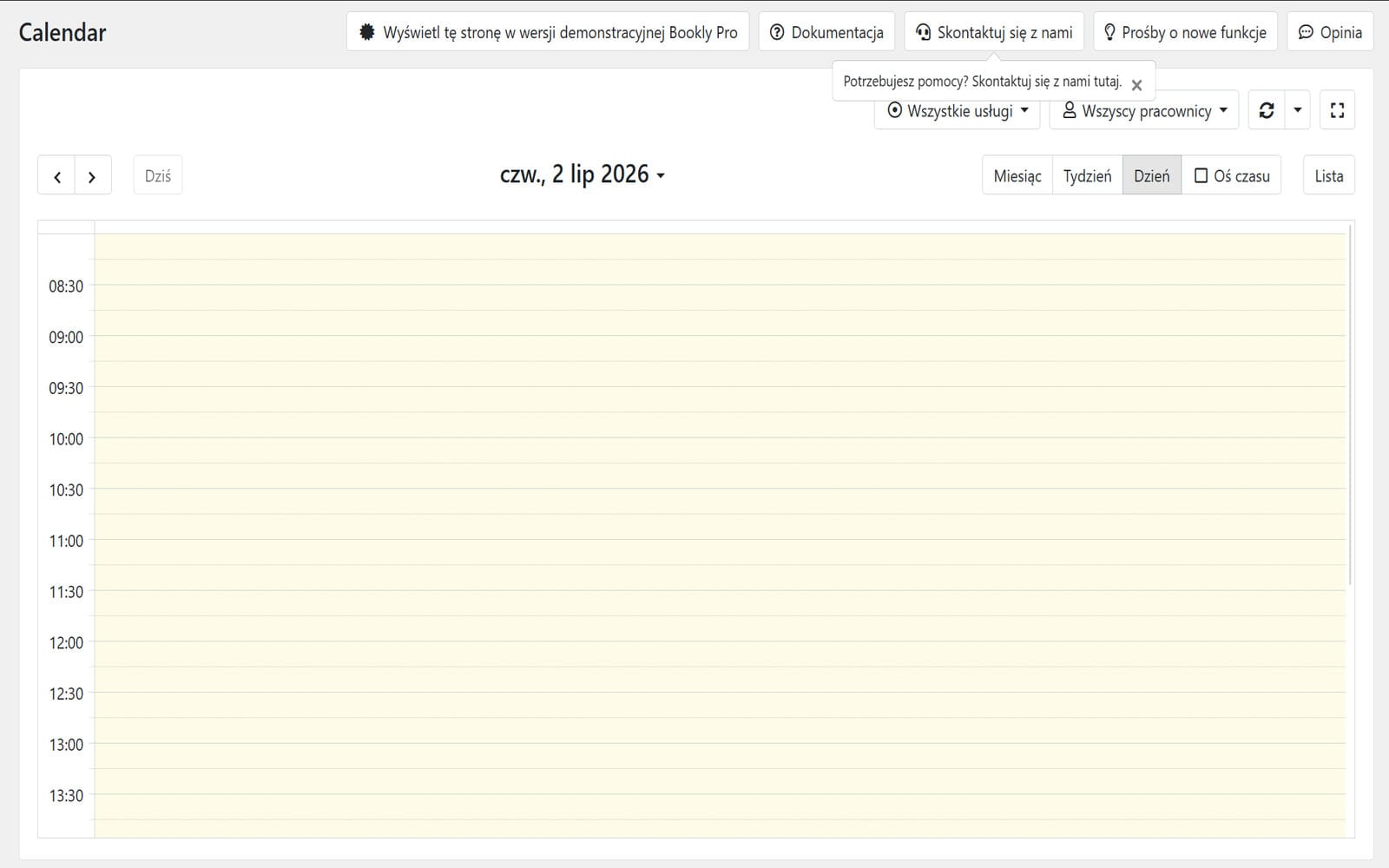Switch to Miesiąc view
This screenshot has width=1389, height=868.
click(1017, 176)
